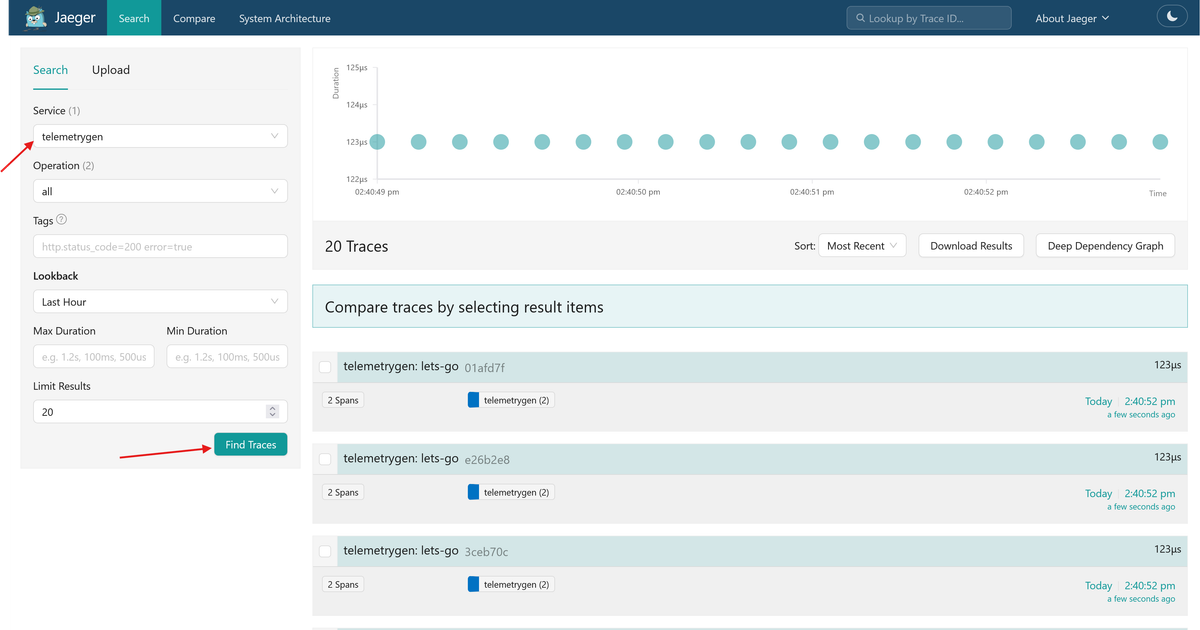Viewport: 1200px width, 630px height.
Task: Open the Lookback dropdown set to Last Hour
Action: click(x=160, y=301)
